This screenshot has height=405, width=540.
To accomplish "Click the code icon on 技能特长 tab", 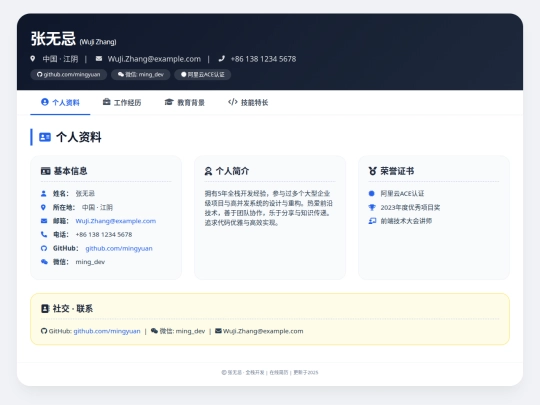I will pos(233,102).
